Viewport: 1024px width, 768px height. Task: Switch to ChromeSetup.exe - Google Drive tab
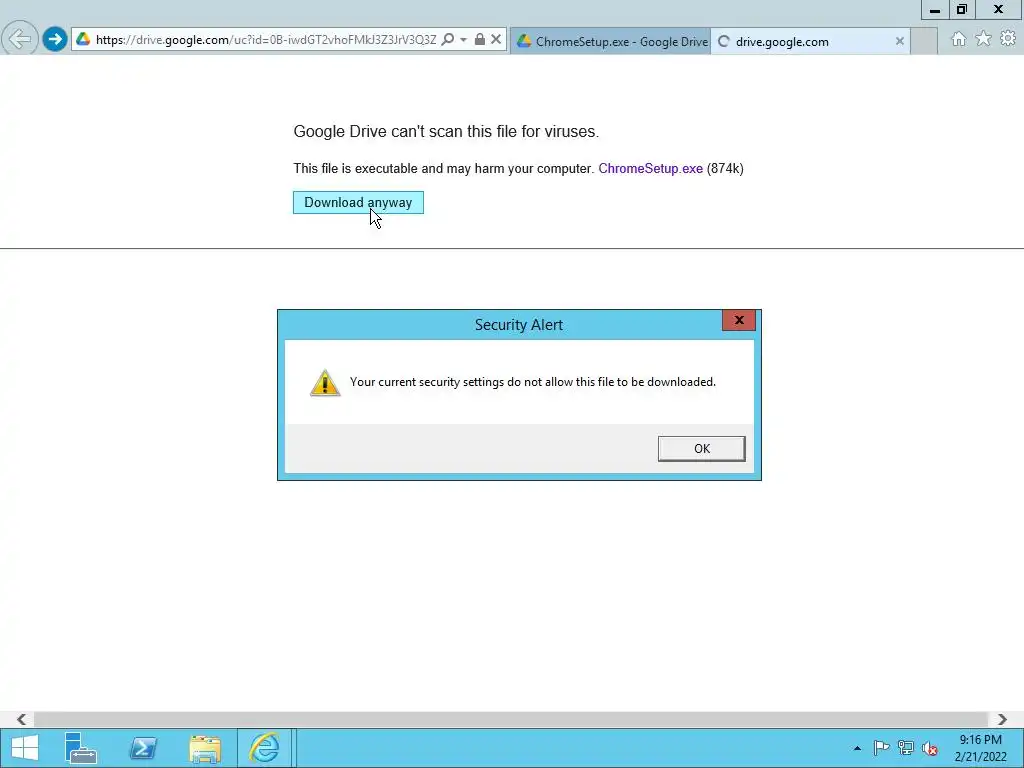click(x=611, y=41)
